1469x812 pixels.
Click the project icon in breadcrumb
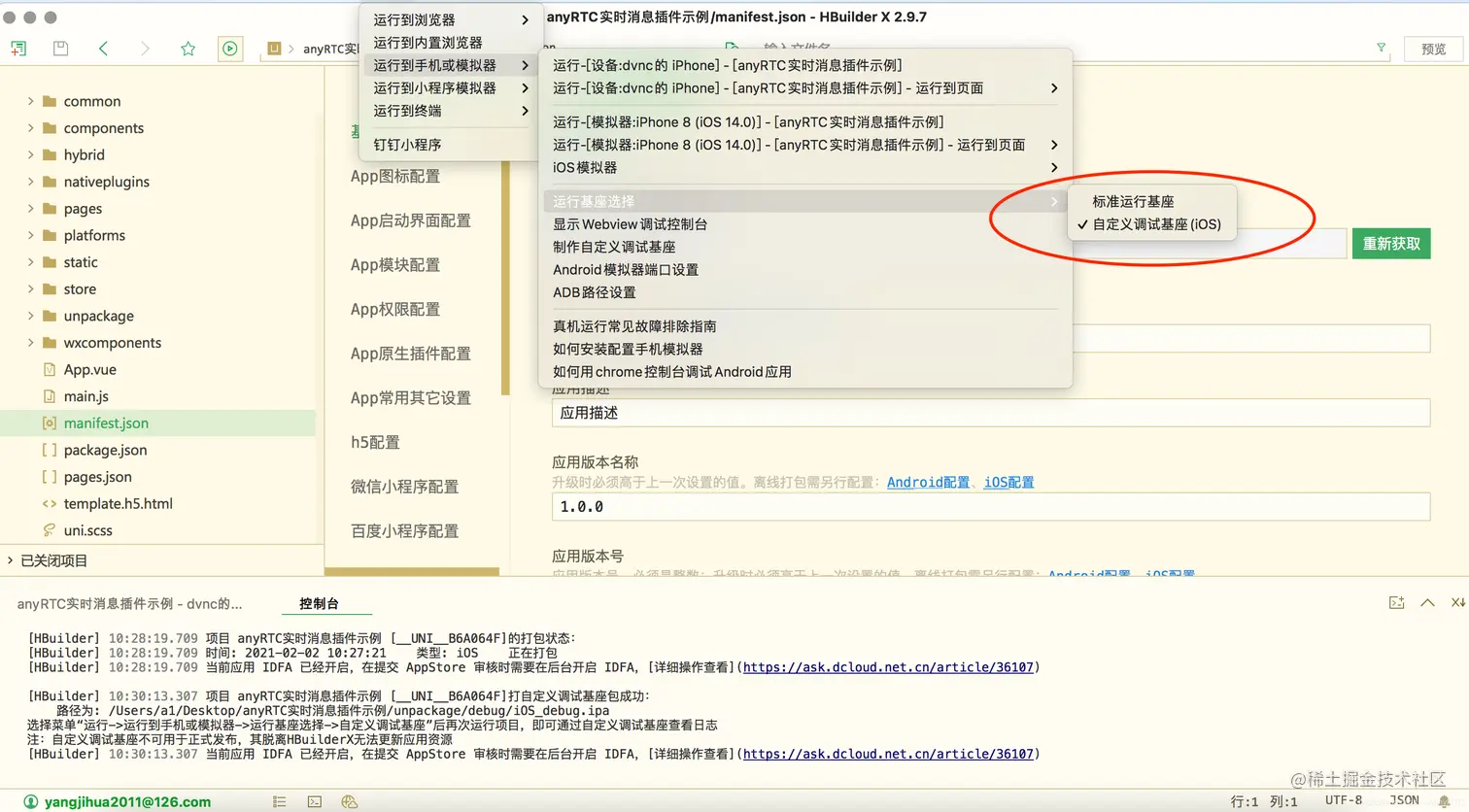[x=274, y=49]
